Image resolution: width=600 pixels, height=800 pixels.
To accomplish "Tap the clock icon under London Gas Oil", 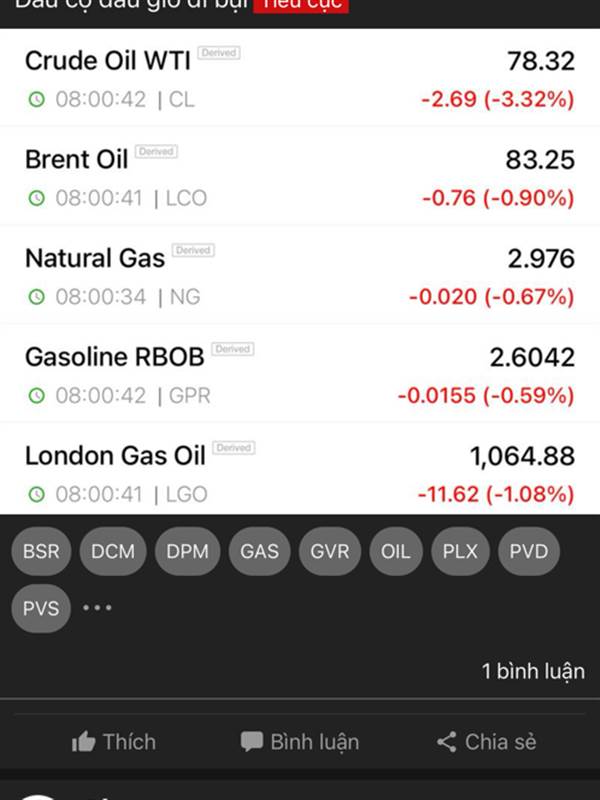I will coord(37,494).
